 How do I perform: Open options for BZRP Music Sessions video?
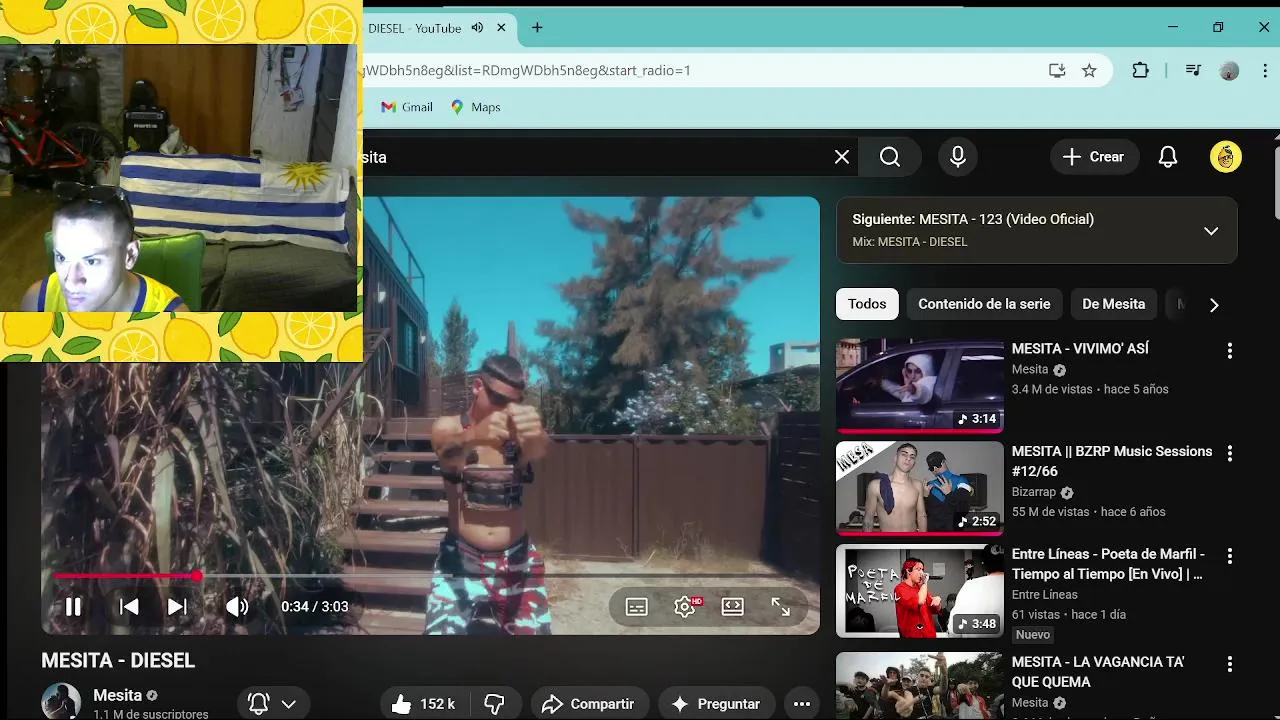(x=1230, y=454)
